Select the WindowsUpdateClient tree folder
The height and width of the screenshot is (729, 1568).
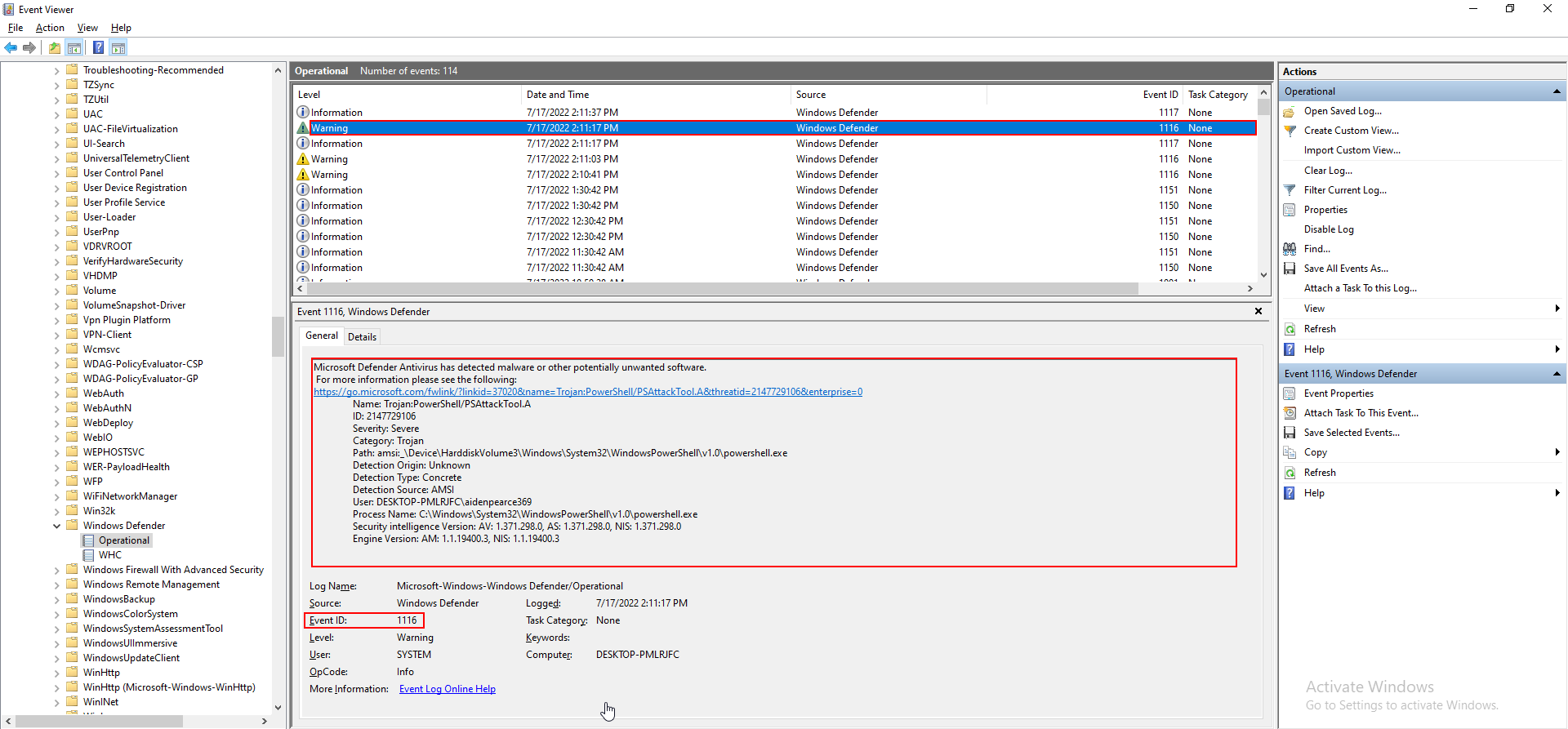pos(131,658)
